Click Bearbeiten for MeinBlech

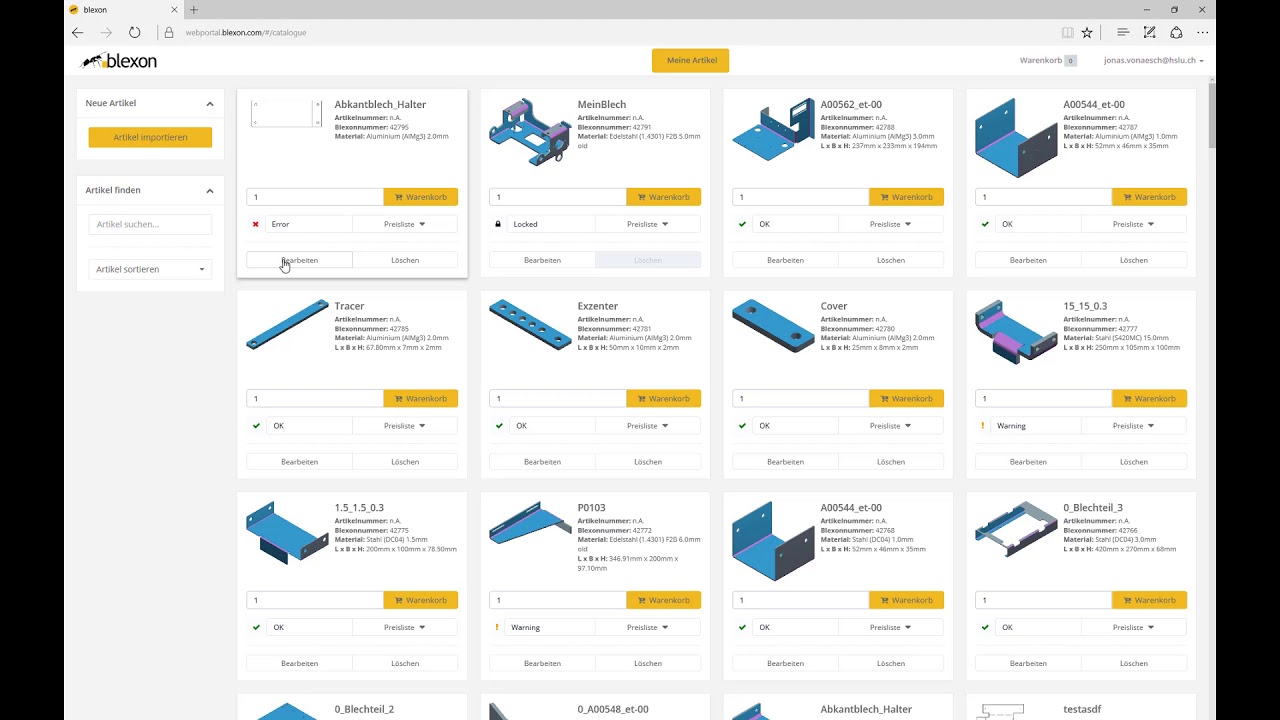[542, 260]
